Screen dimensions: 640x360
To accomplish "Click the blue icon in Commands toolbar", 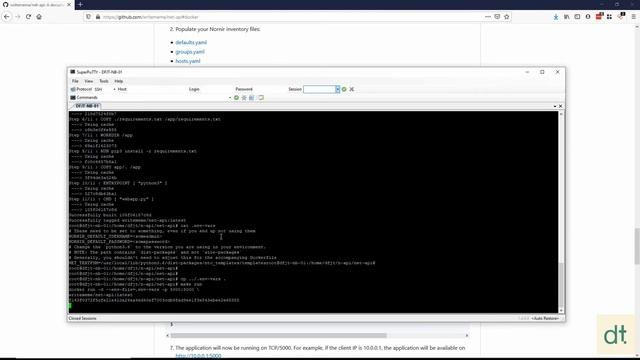I will click(251, 98).
